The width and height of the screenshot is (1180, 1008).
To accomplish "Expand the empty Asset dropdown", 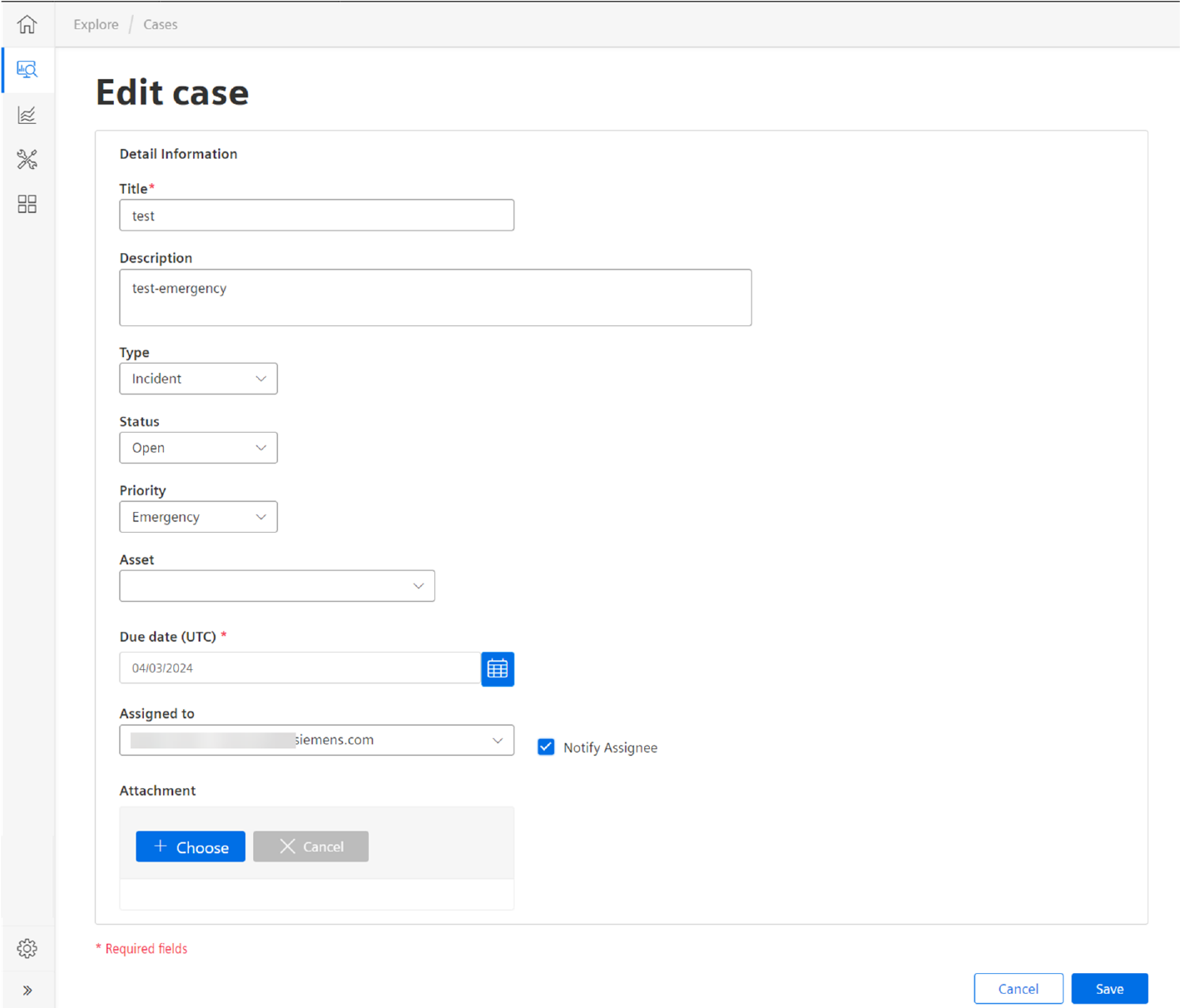I will pyautogui.click(x=277, y=586).
